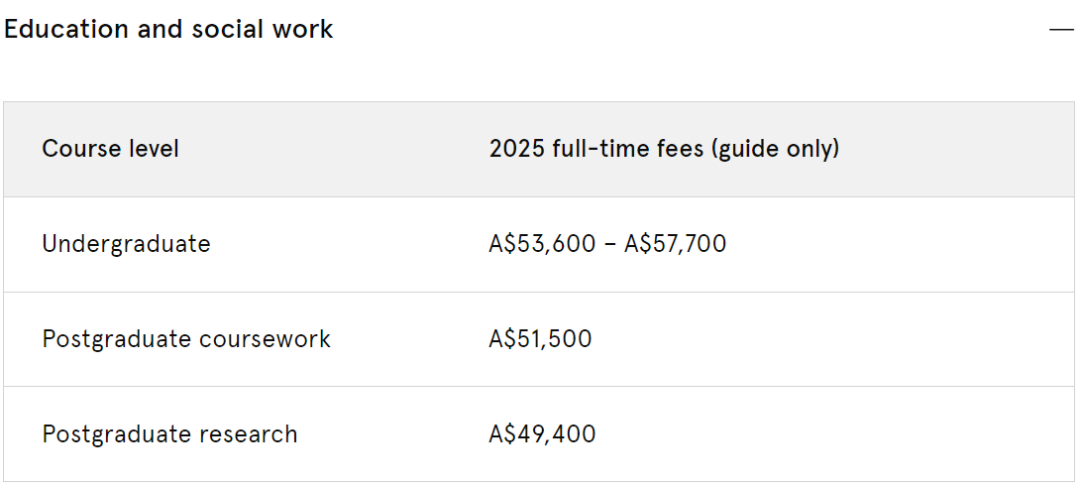Select the Postgraduate coursework row label
Screen dimensions: 1081x498
(186, 339)
